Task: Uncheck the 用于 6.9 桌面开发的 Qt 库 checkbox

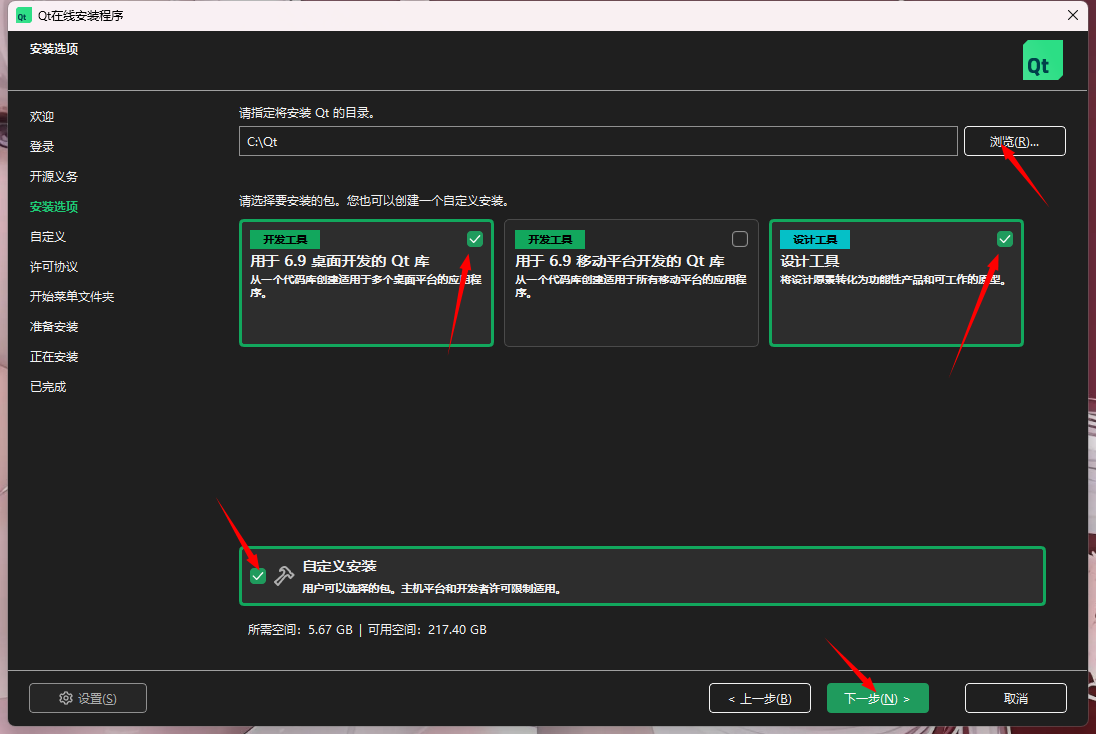Action: coord(475,239)
